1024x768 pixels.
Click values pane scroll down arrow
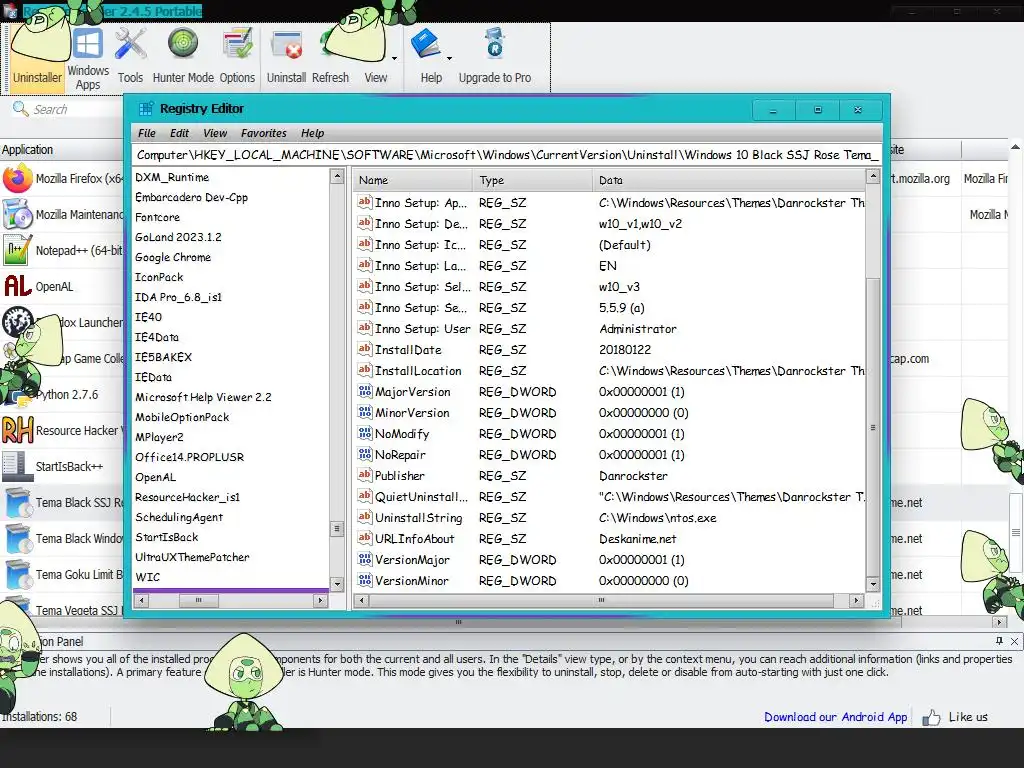[873, 584]
